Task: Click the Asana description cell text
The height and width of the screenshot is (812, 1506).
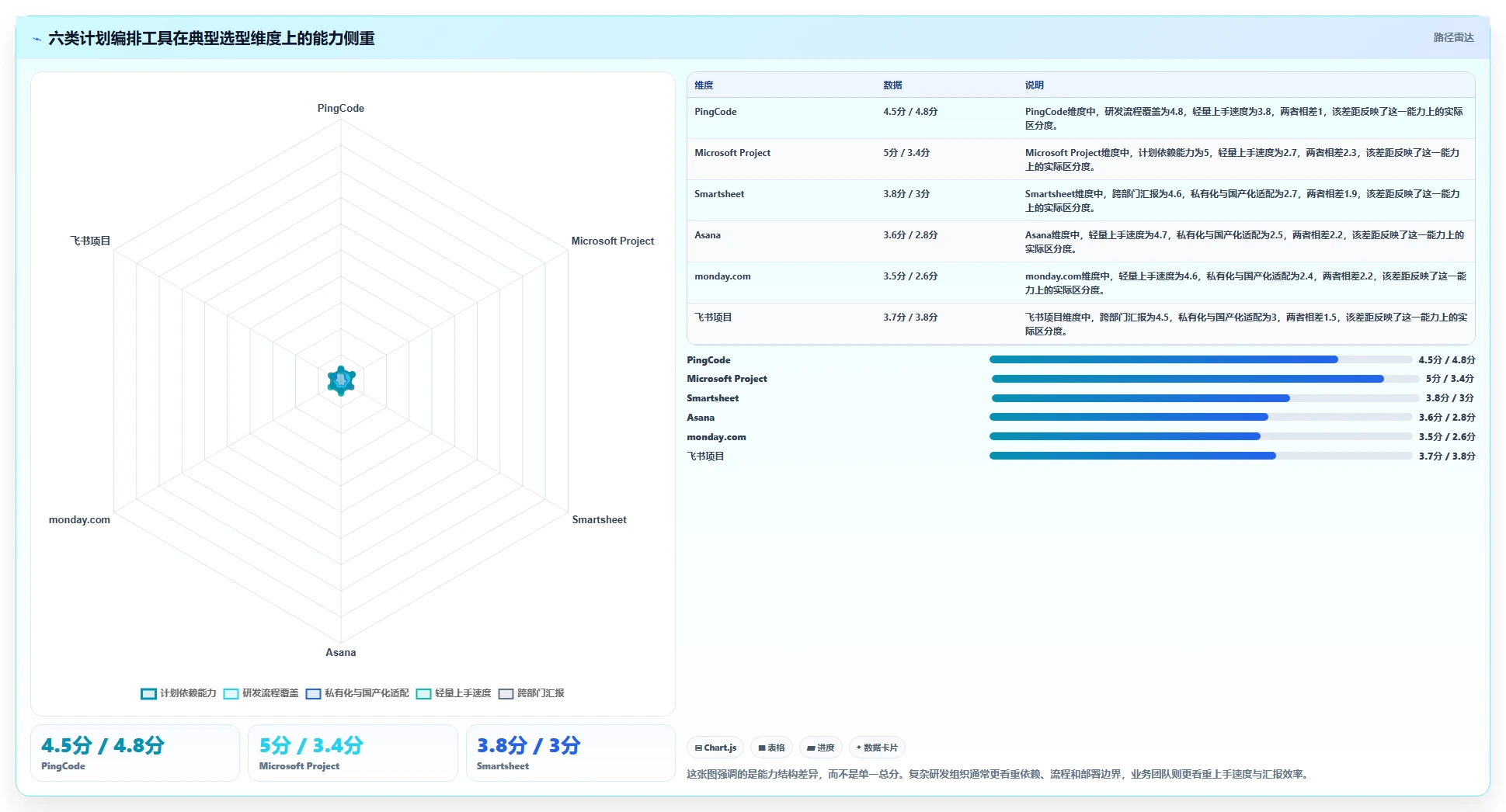Action: pos(1244,242)
